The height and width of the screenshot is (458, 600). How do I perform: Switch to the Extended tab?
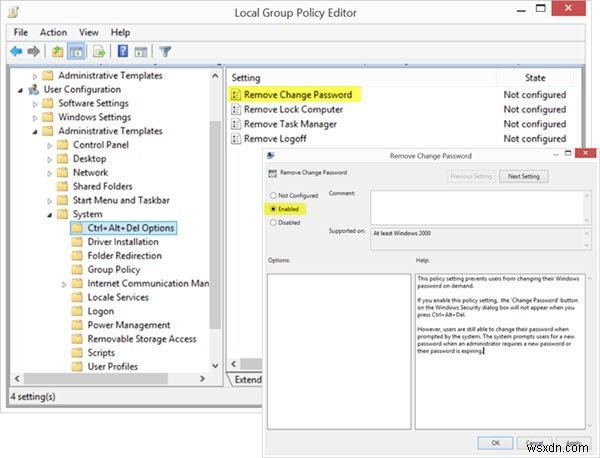tap(247, 379)
